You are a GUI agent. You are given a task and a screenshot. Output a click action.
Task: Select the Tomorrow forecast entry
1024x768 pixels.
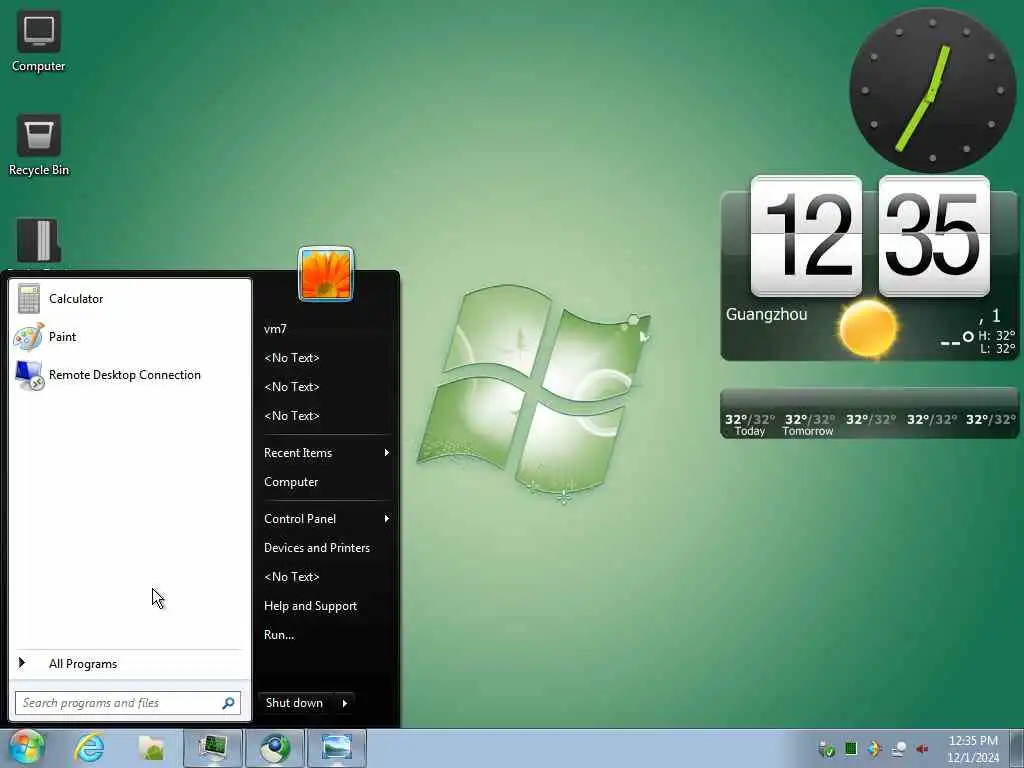tap(808, 424)
